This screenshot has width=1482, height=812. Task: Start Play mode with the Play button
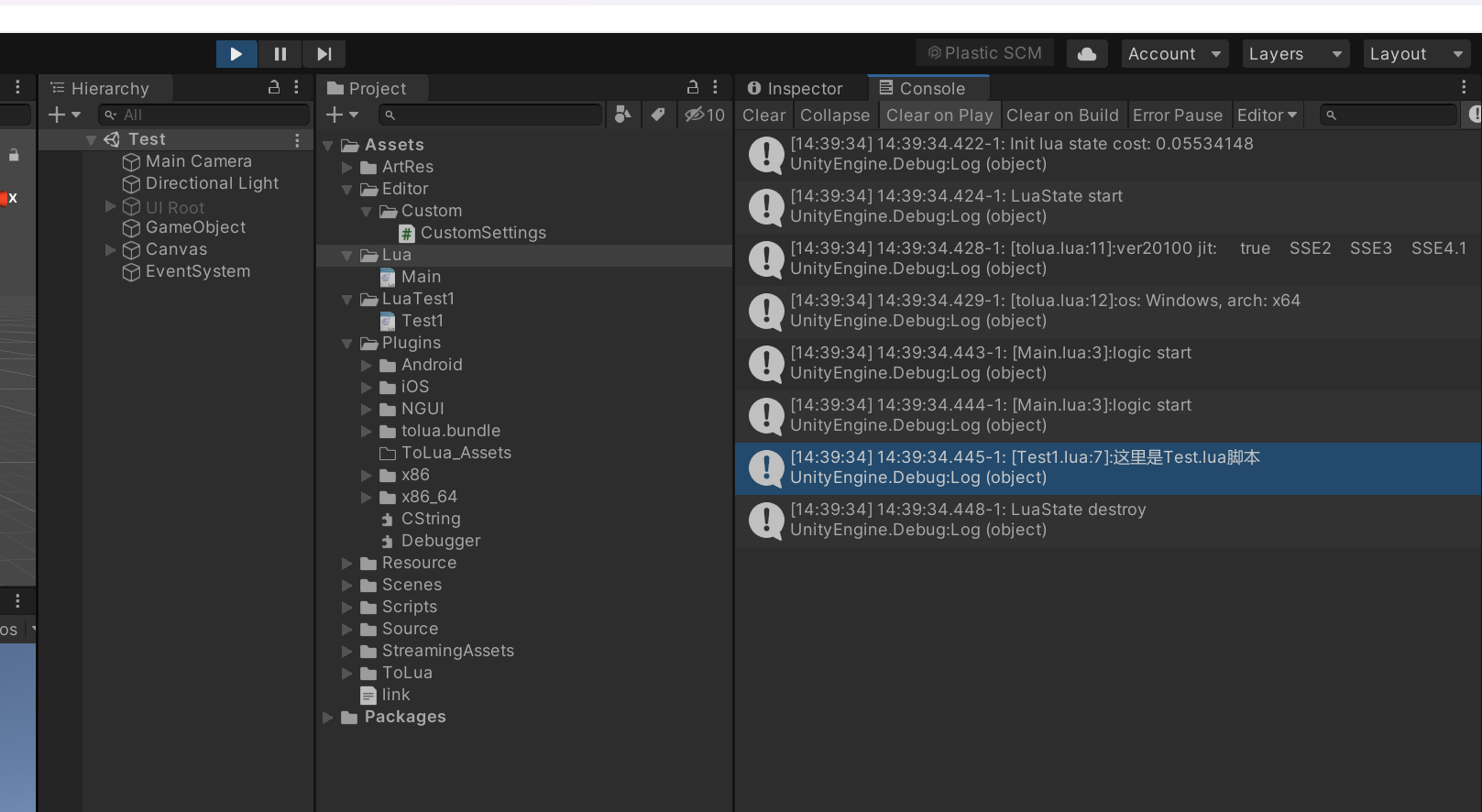pos(236,54)
